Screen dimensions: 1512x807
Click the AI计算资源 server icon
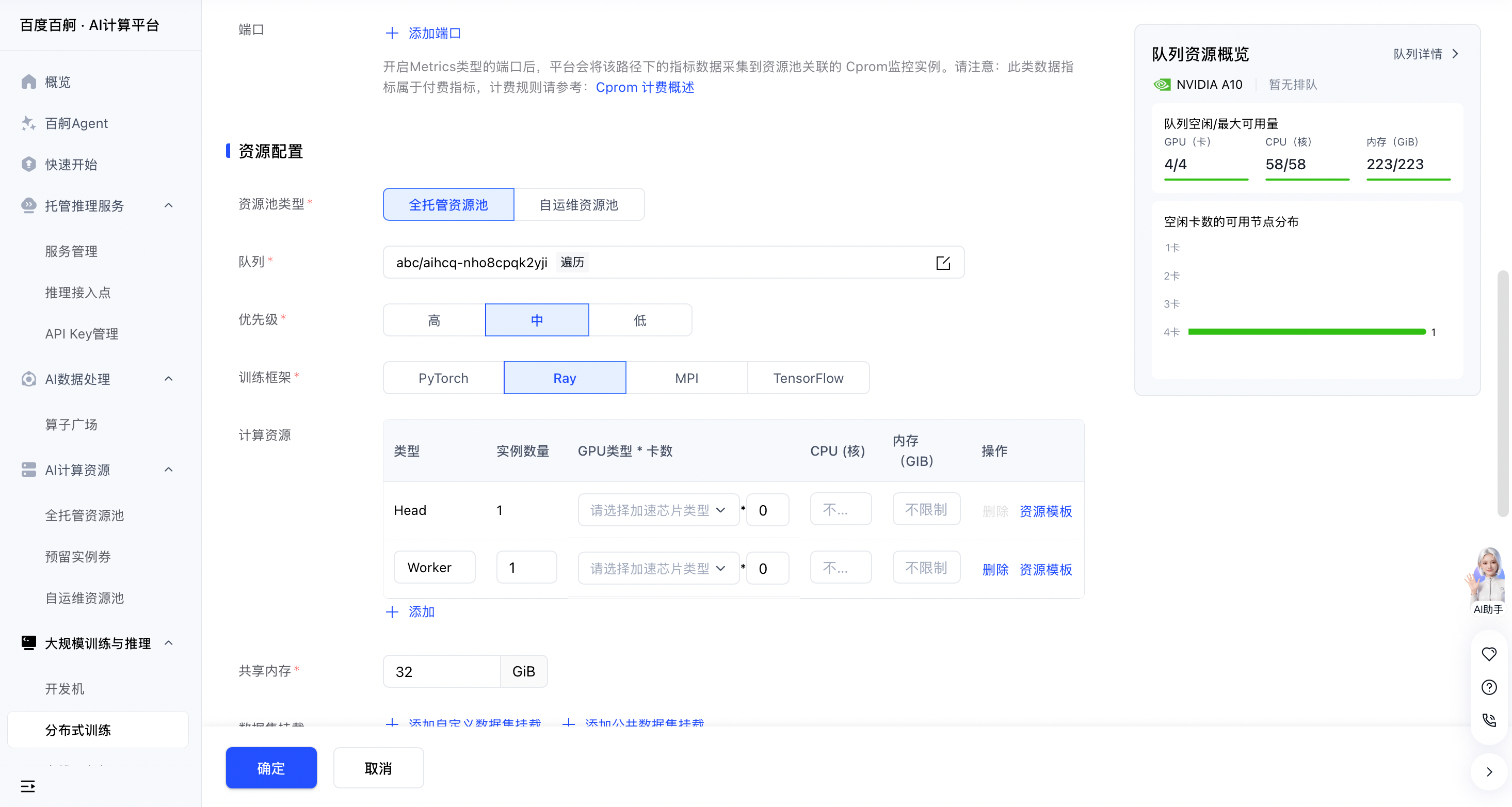(29, 470)
